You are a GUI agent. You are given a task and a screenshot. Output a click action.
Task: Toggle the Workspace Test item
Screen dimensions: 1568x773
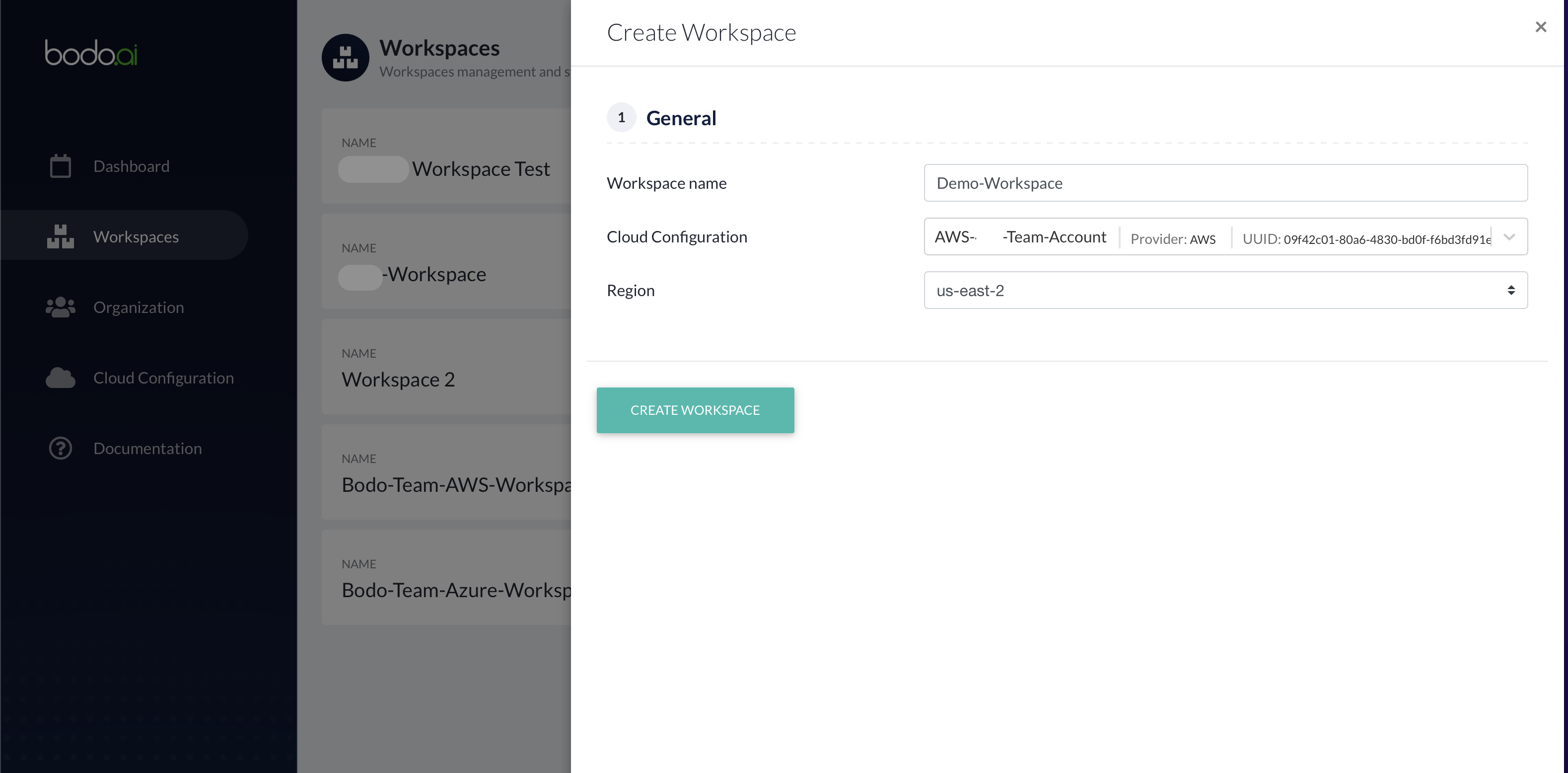pyautogui.click(x=371, y=168)
